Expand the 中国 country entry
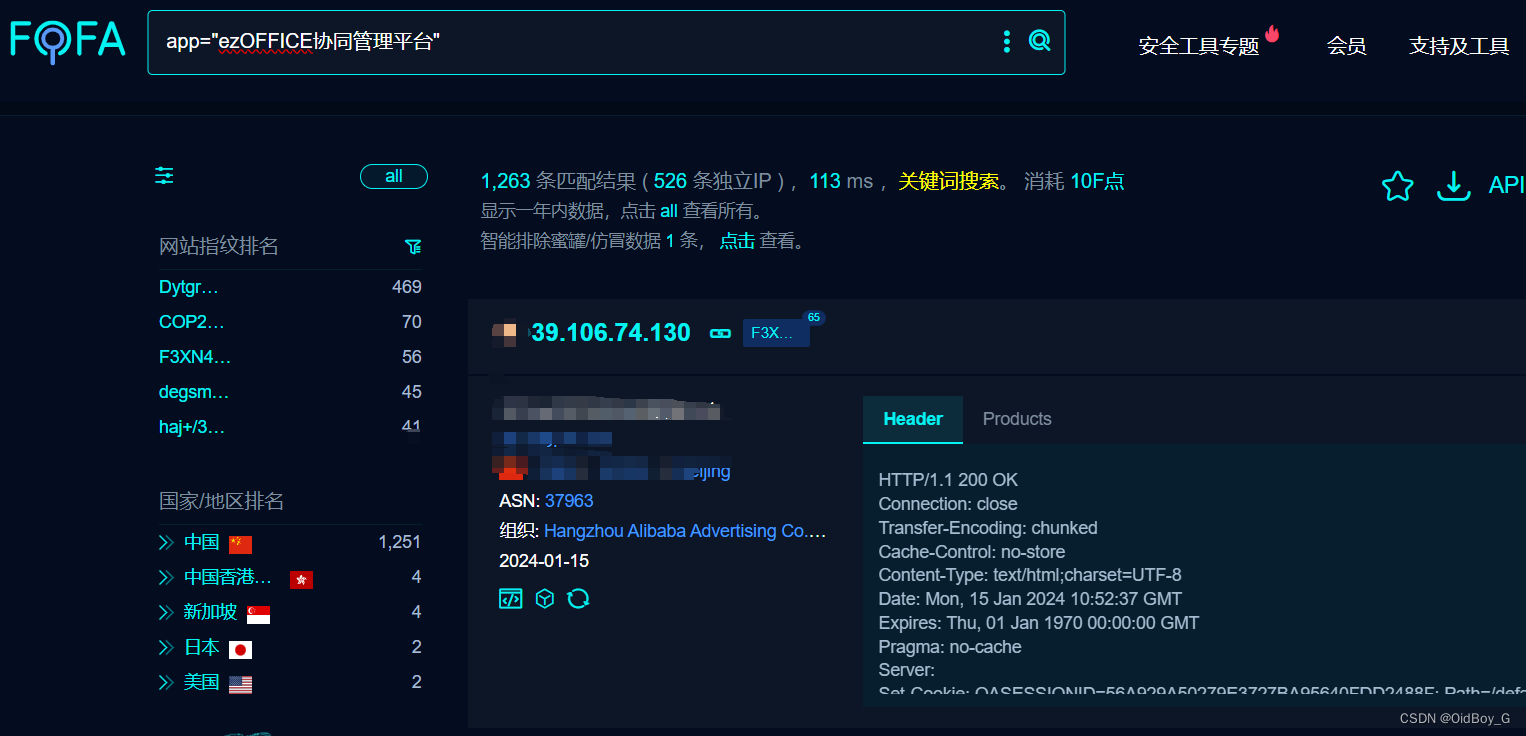 click(166, 543)
